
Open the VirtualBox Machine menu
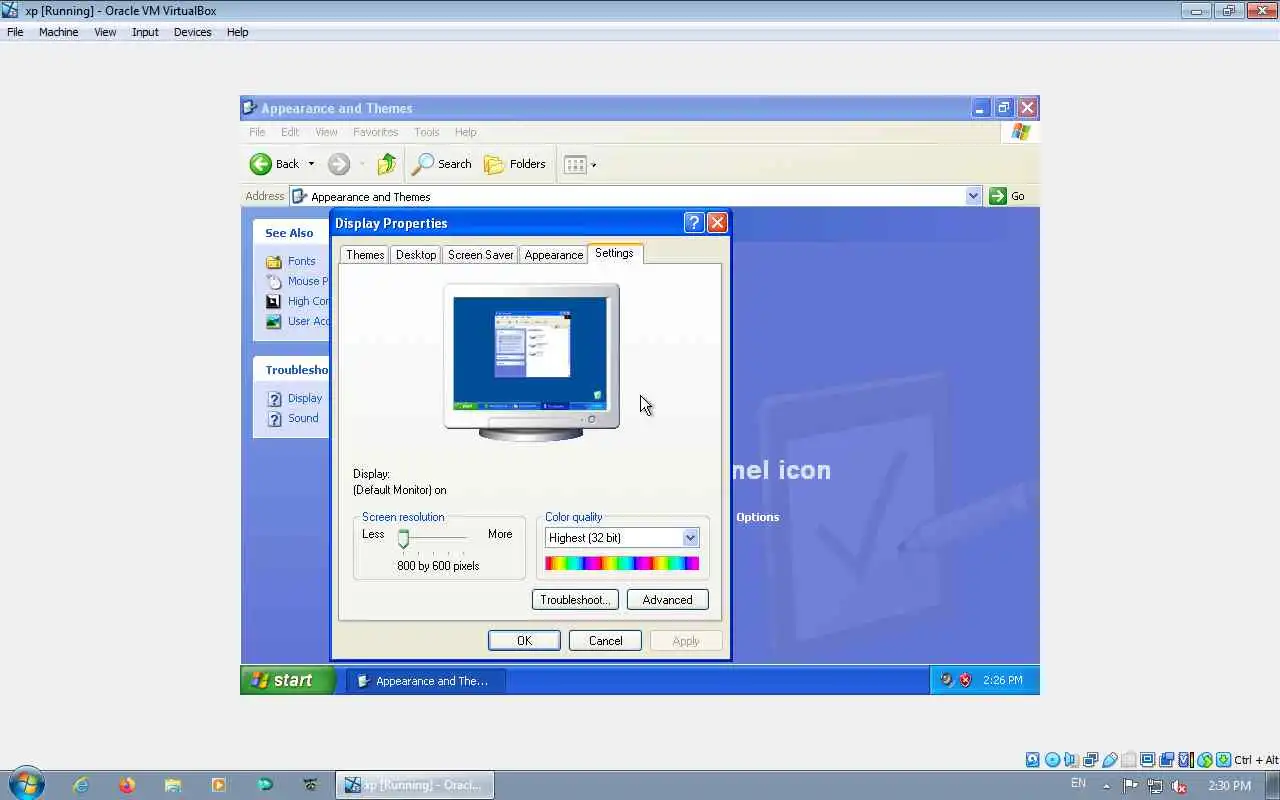click(58, 32)
